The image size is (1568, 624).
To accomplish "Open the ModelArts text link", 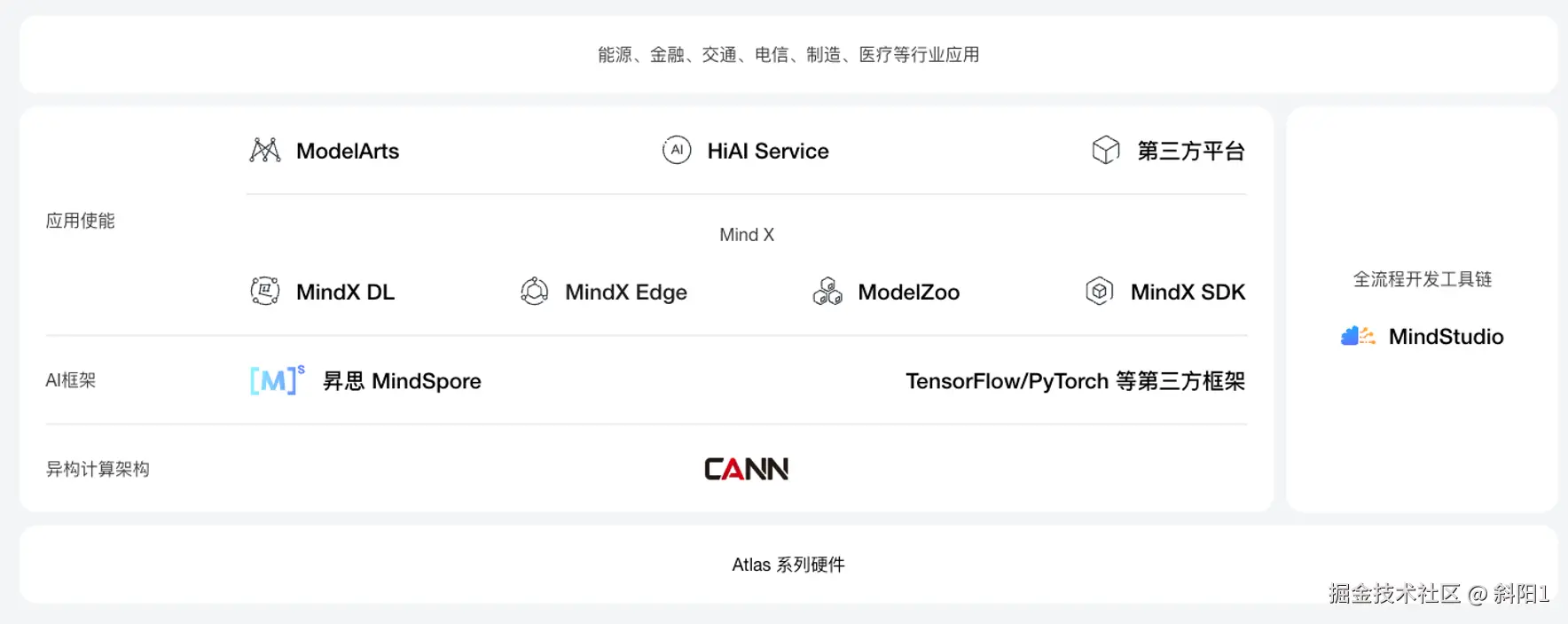I will point(348,152).
